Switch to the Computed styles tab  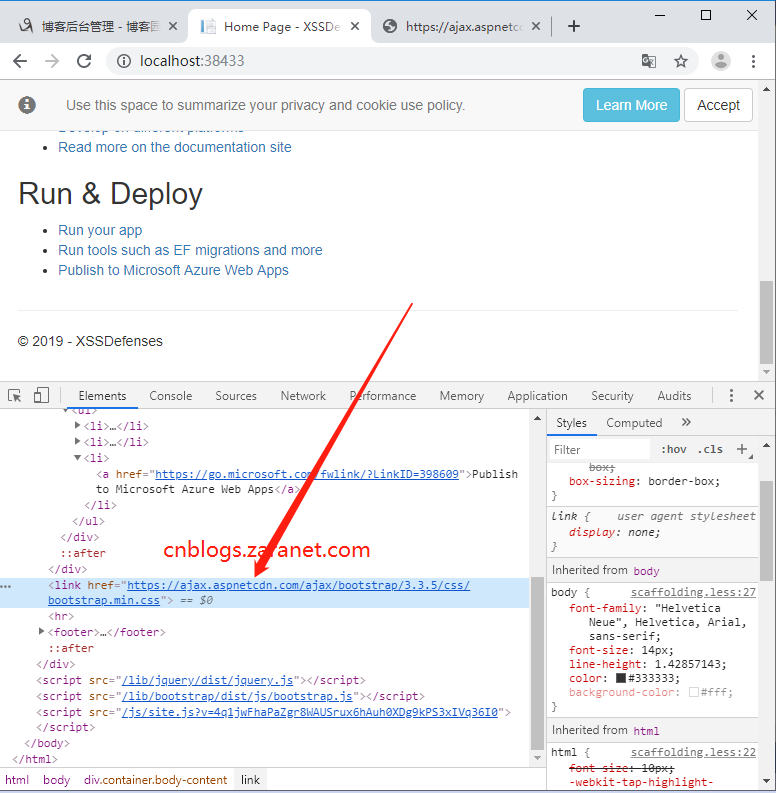[634, 423]
